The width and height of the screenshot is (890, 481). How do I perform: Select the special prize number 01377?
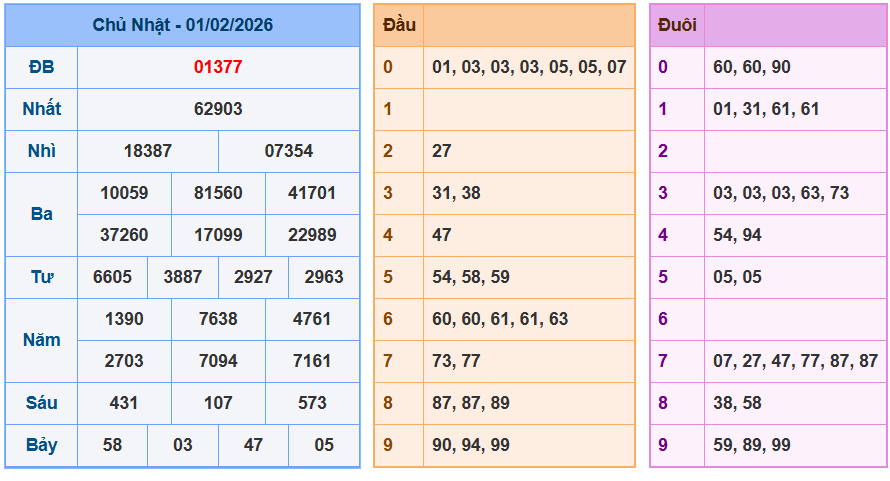point(218,67)
